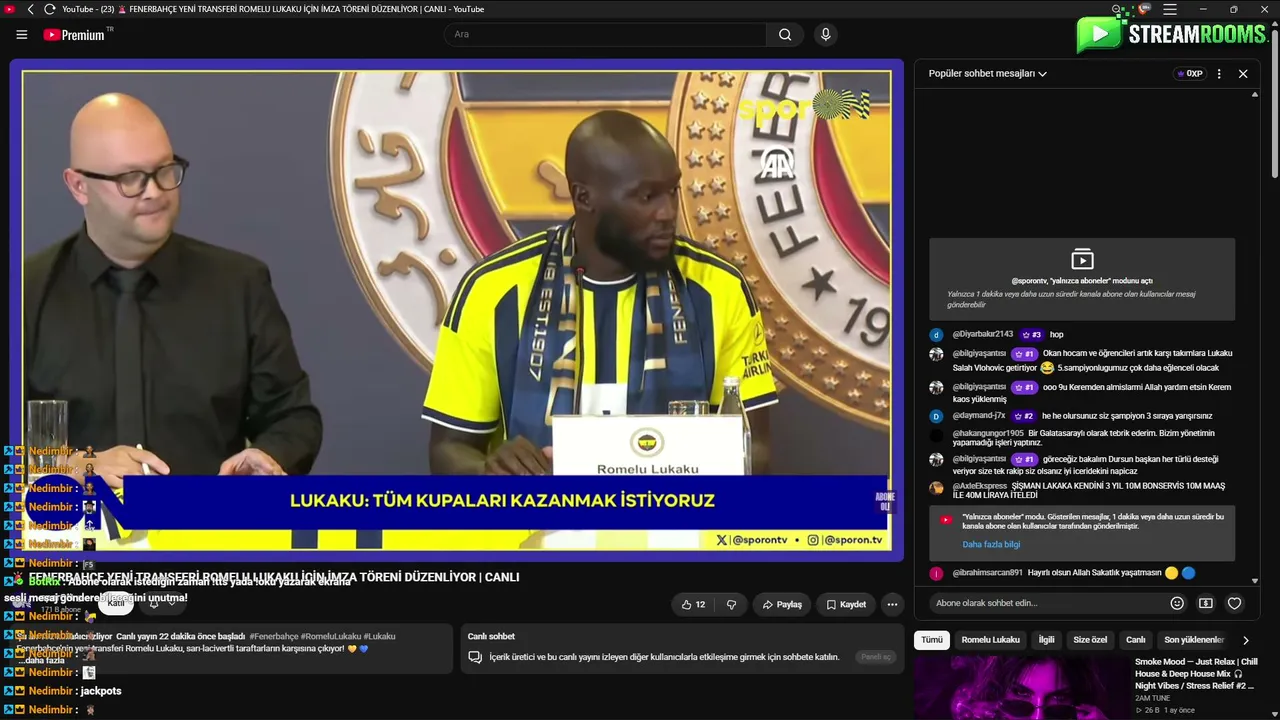Open @Diyarbakır2143's avatar in chat
1280x720 pixels.
936,335
